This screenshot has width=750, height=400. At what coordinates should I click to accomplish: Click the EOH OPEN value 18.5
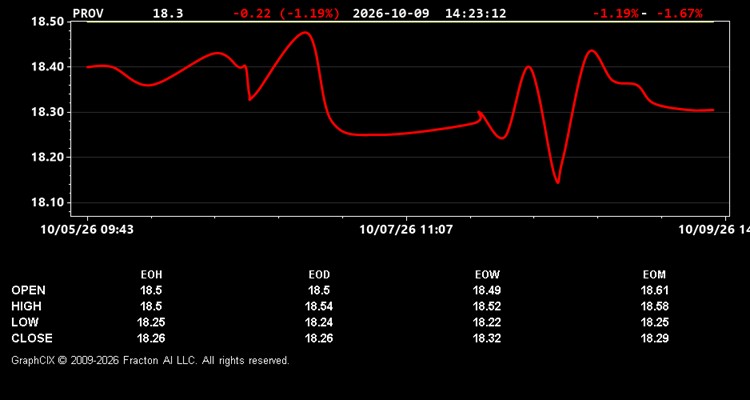[151, 290]
